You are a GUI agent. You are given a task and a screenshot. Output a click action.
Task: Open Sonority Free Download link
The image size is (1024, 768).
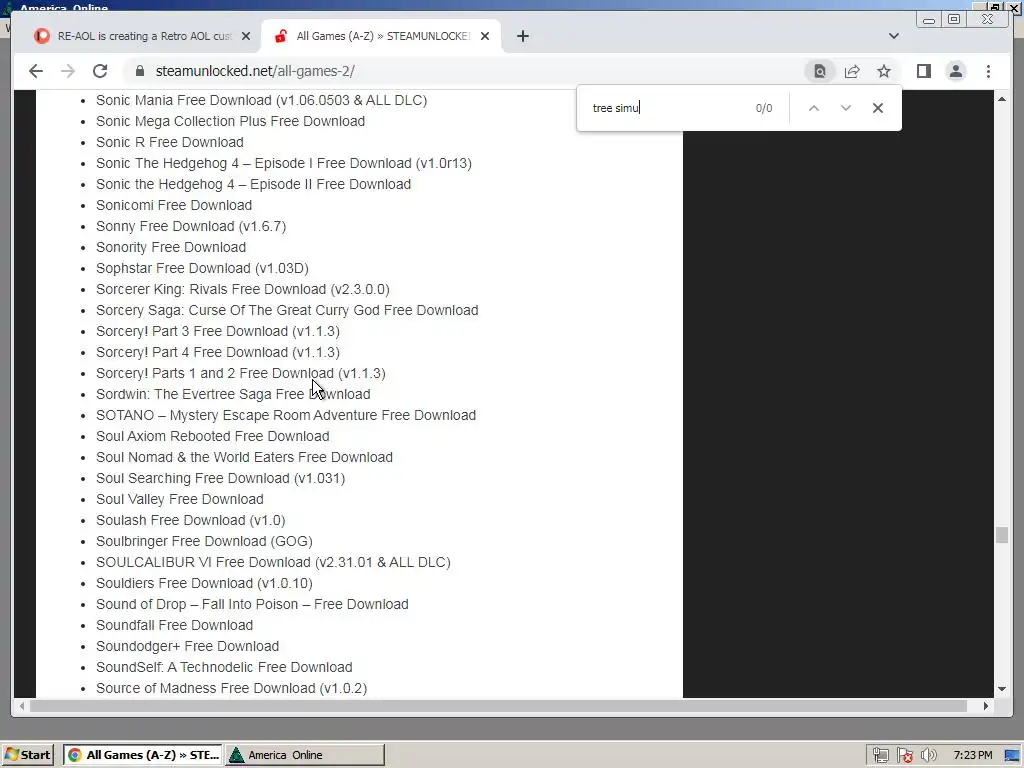pos(171,247)
